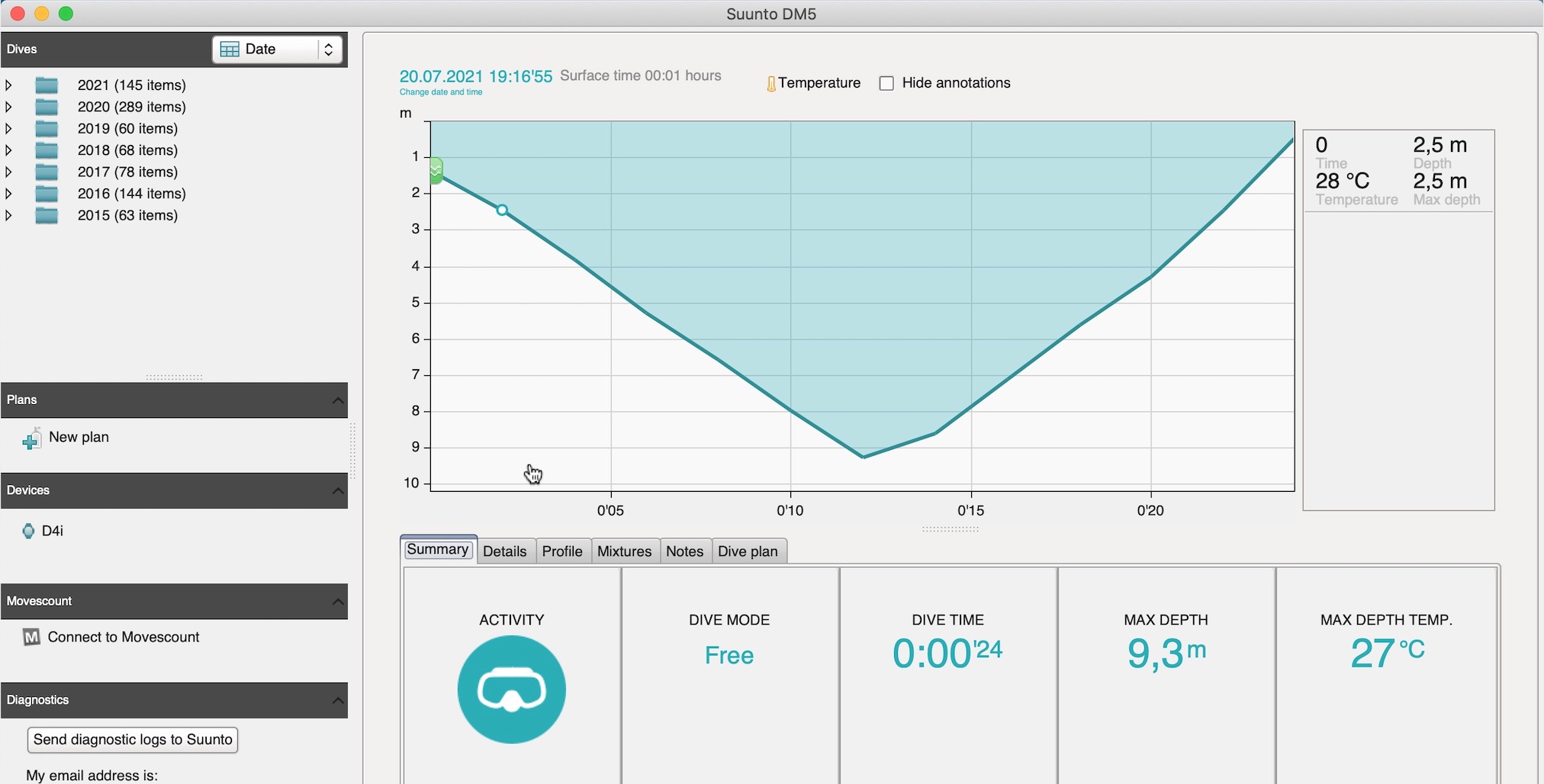The width and height of the screenshot is (1544, 784).
Task: Open the Date sorting dropdown
Action: 277,50
